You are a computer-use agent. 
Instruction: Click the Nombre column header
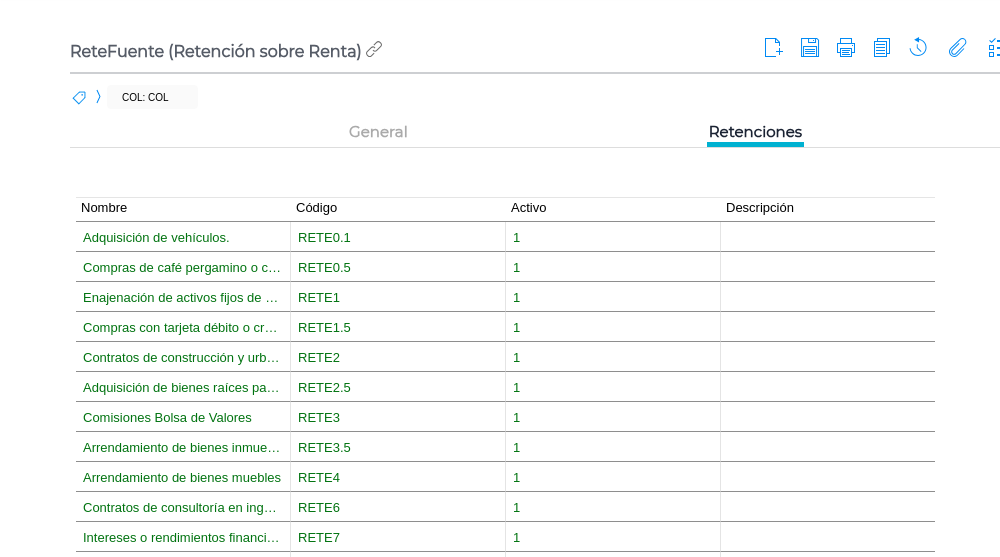(104, 208)
